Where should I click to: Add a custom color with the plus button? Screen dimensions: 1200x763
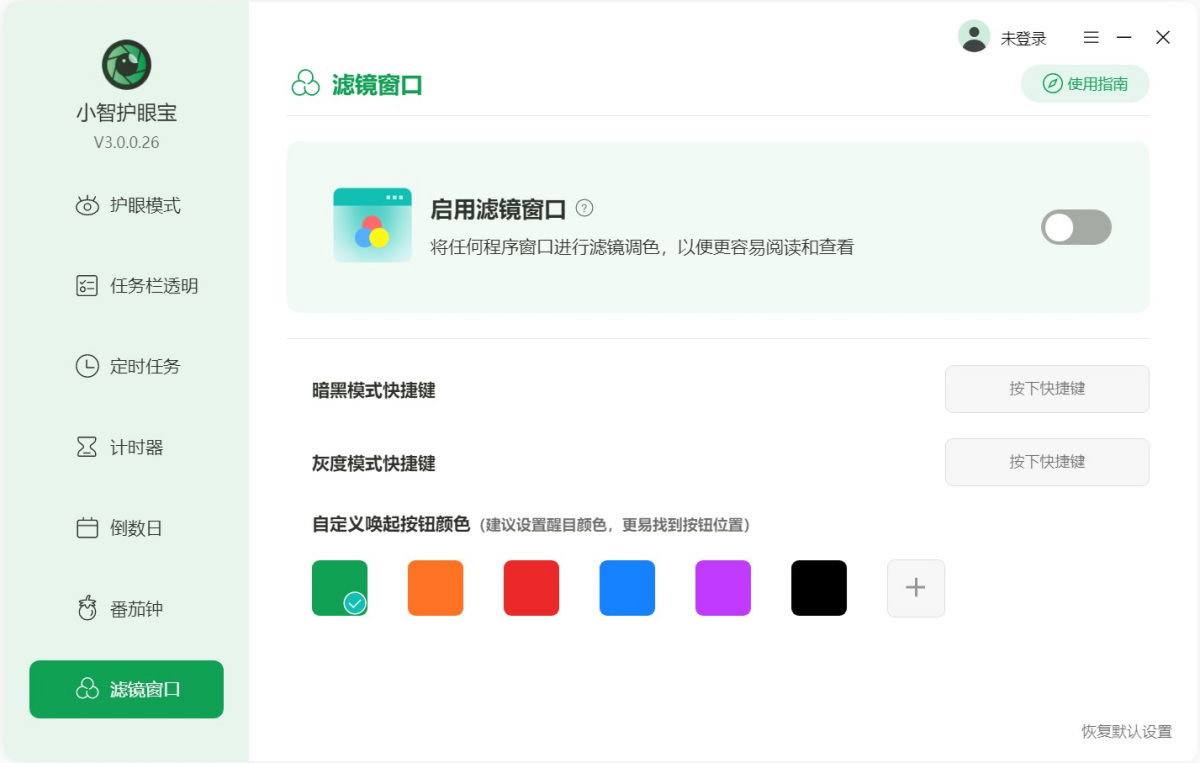point(915,587)
